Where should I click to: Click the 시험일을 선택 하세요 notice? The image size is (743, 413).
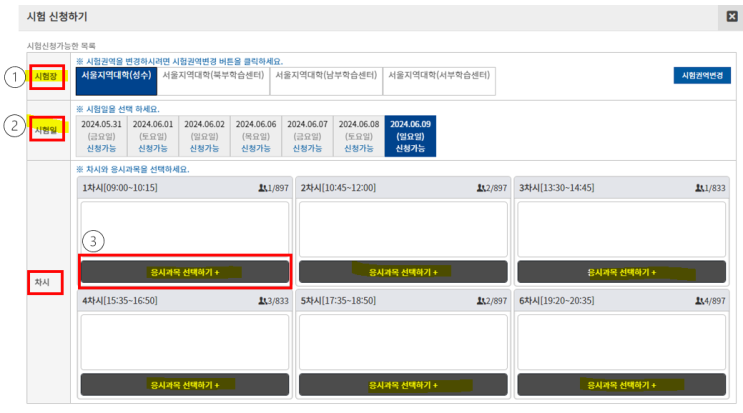point(118,109)
